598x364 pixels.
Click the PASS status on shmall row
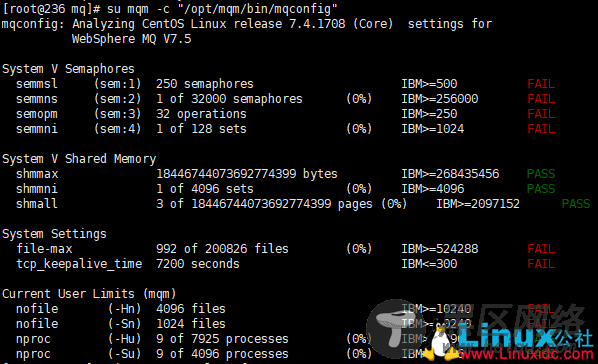[576, 204]
